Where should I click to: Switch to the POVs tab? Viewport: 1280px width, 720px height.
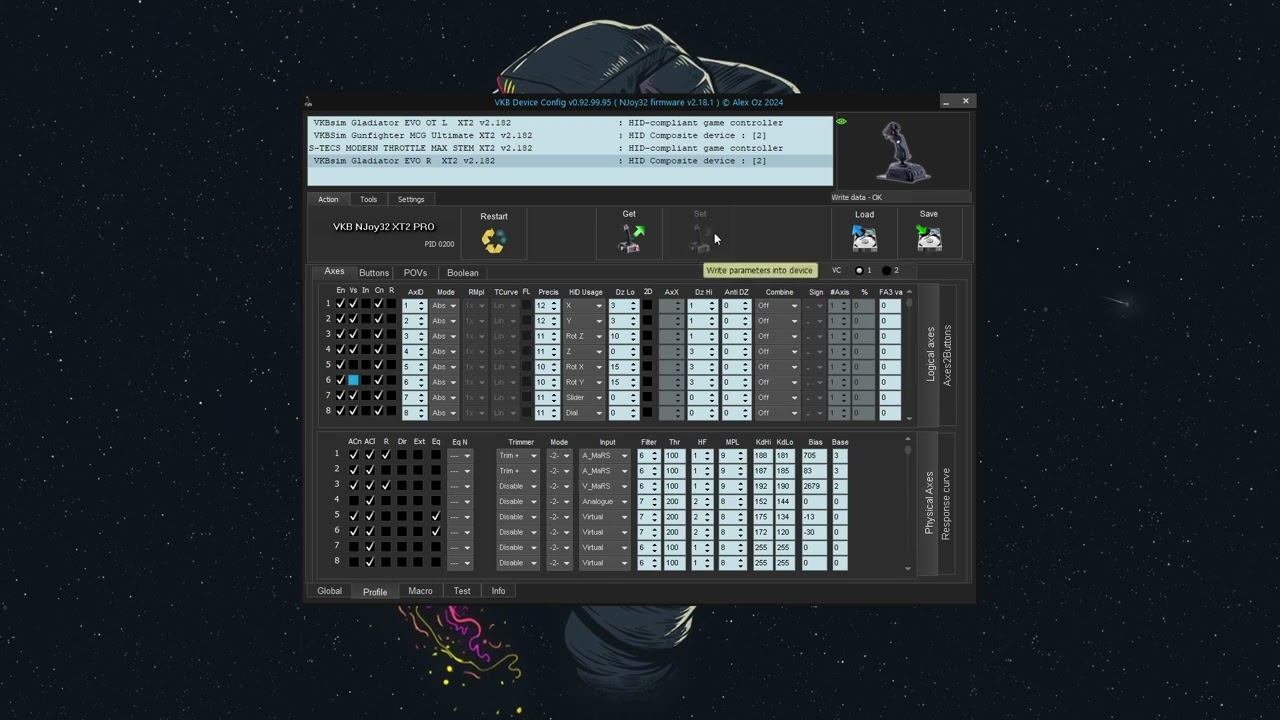point(415,273)
